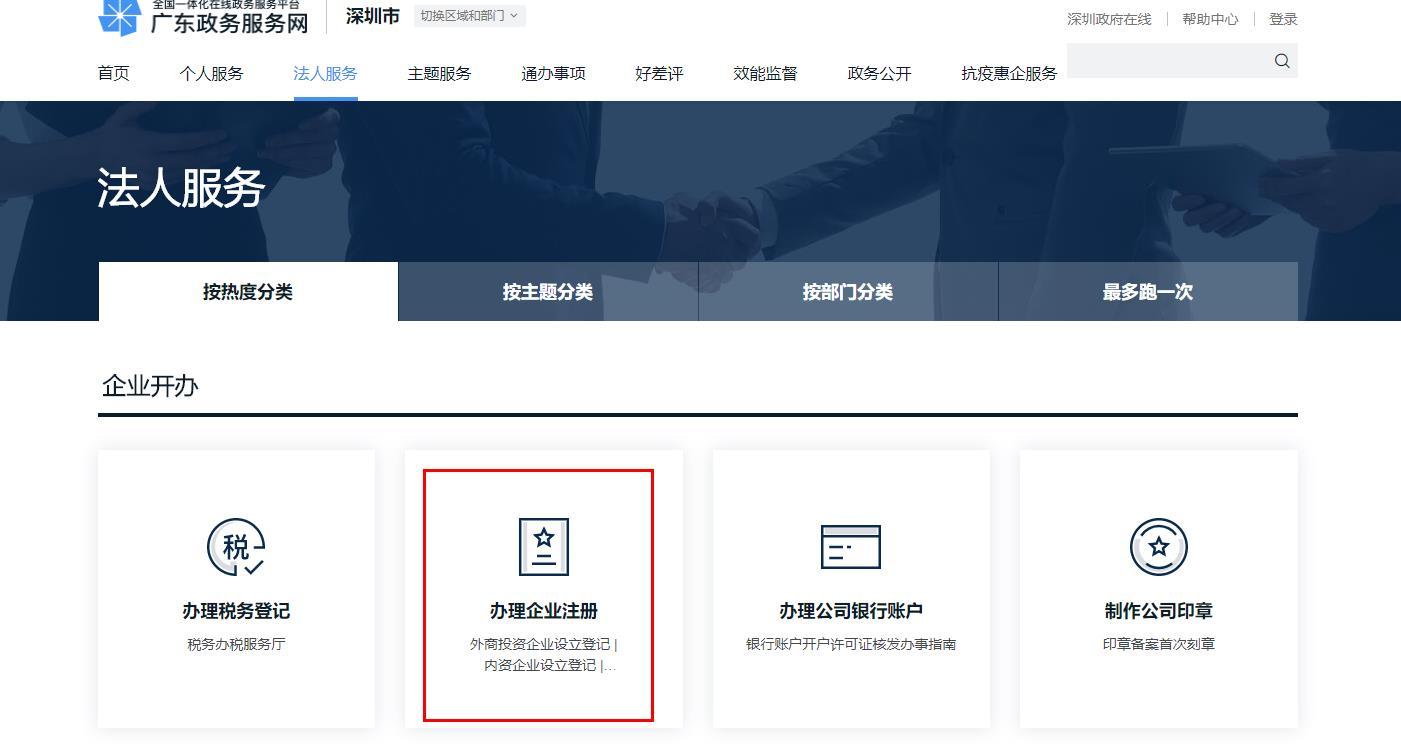The height and width of the screenshot is (748, 1401).
Task: Click the 税 tax registration icon
Action: point(236,547)
